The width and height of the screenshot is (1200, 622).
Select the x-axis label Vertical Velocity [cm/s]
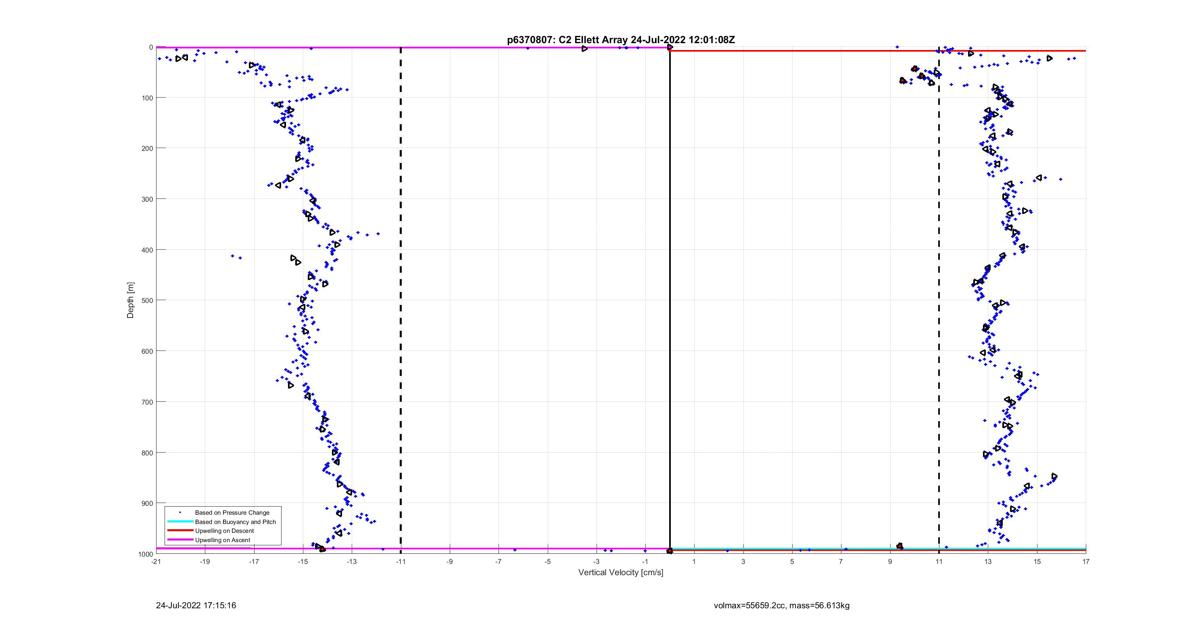pyautogui.click(x=621, y=573)
